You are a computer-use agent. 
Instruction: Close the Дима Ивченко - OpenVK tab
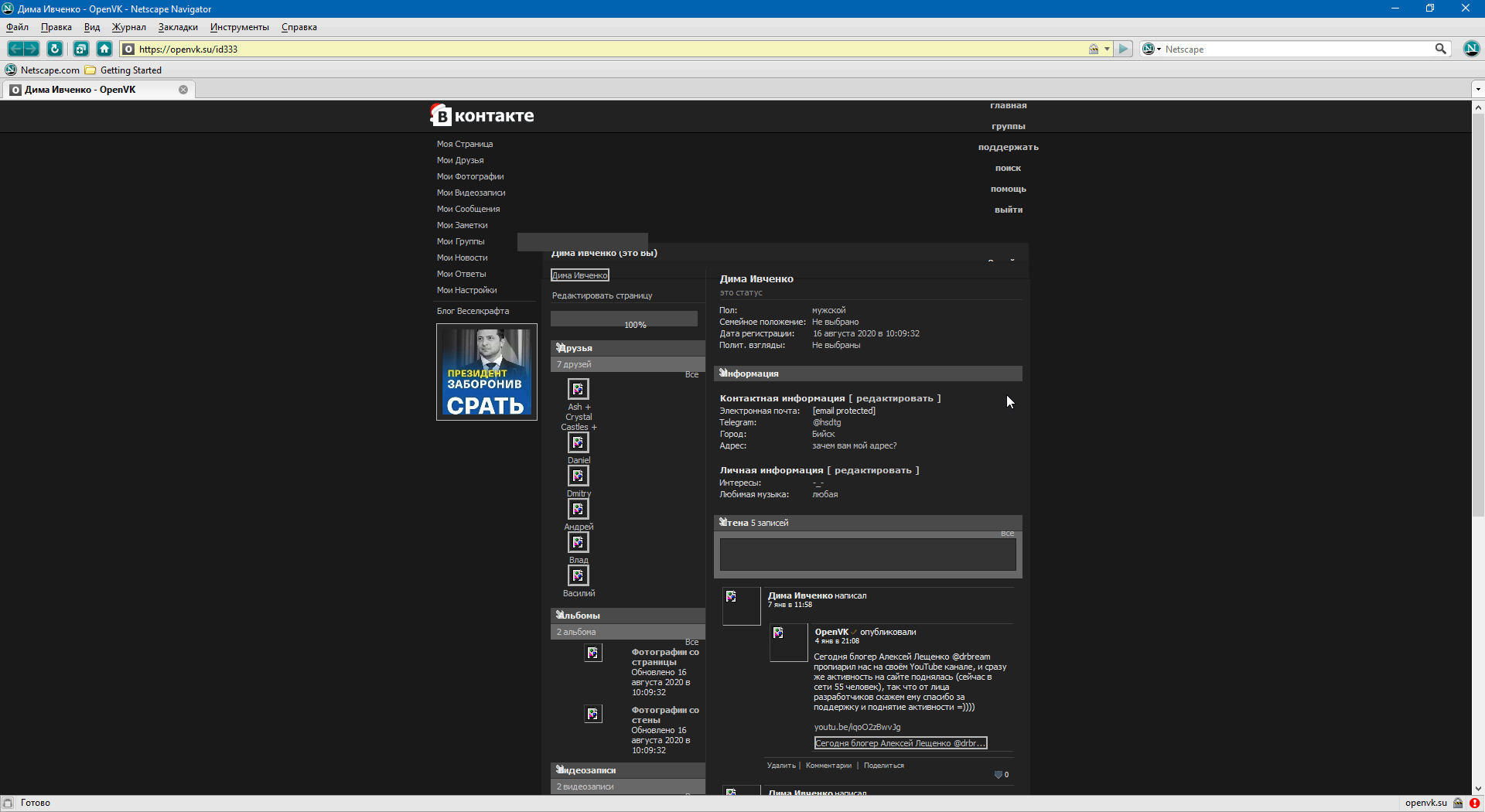(x=183, y=90)
